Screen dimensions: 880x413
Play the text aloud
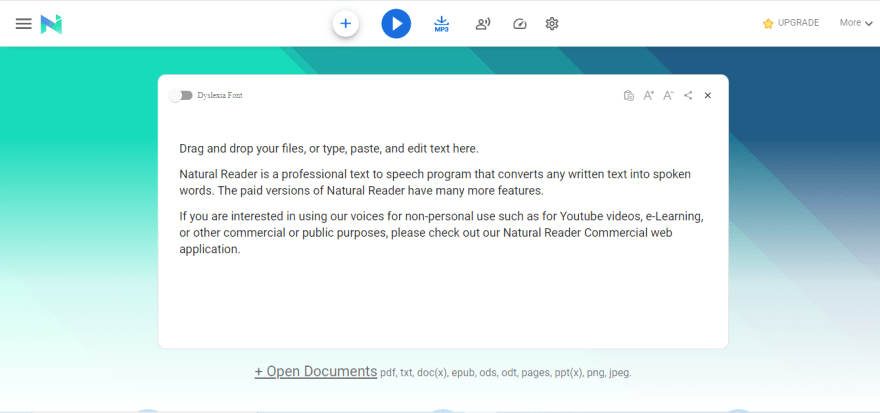click(x=396, y=24)
